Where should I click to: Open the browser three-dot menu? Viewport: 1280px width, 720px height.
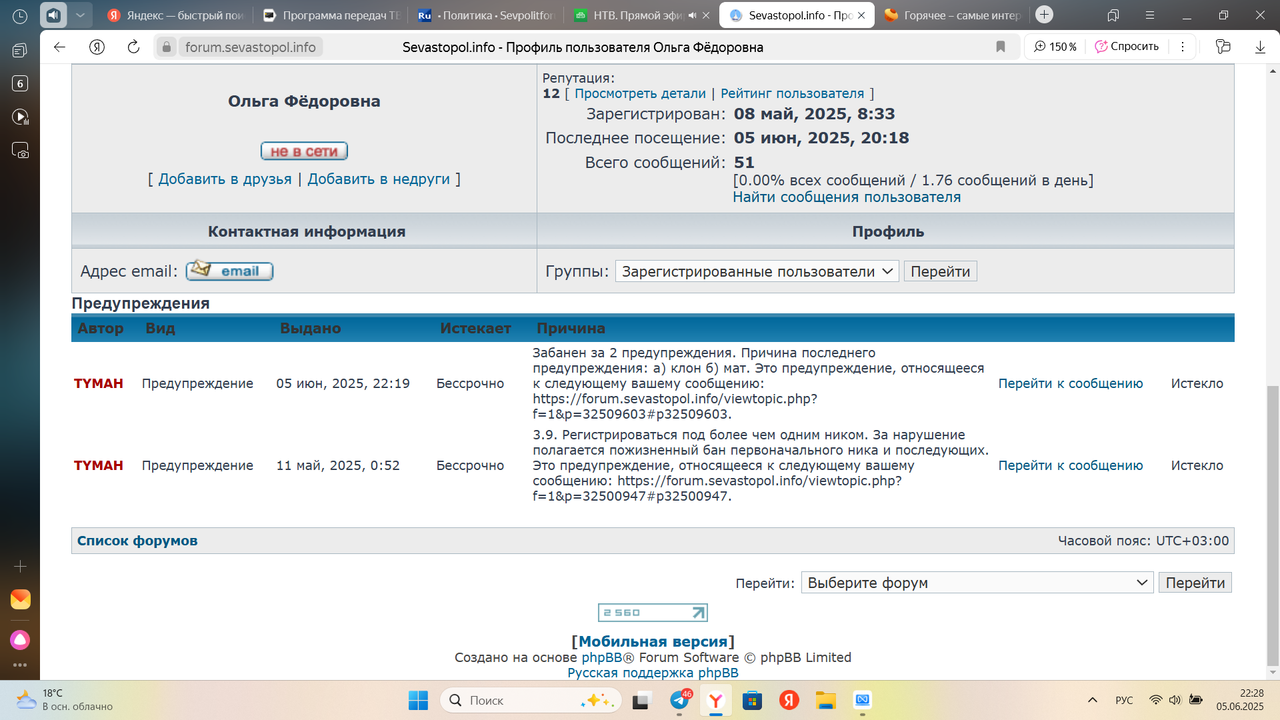[1183, 46]
